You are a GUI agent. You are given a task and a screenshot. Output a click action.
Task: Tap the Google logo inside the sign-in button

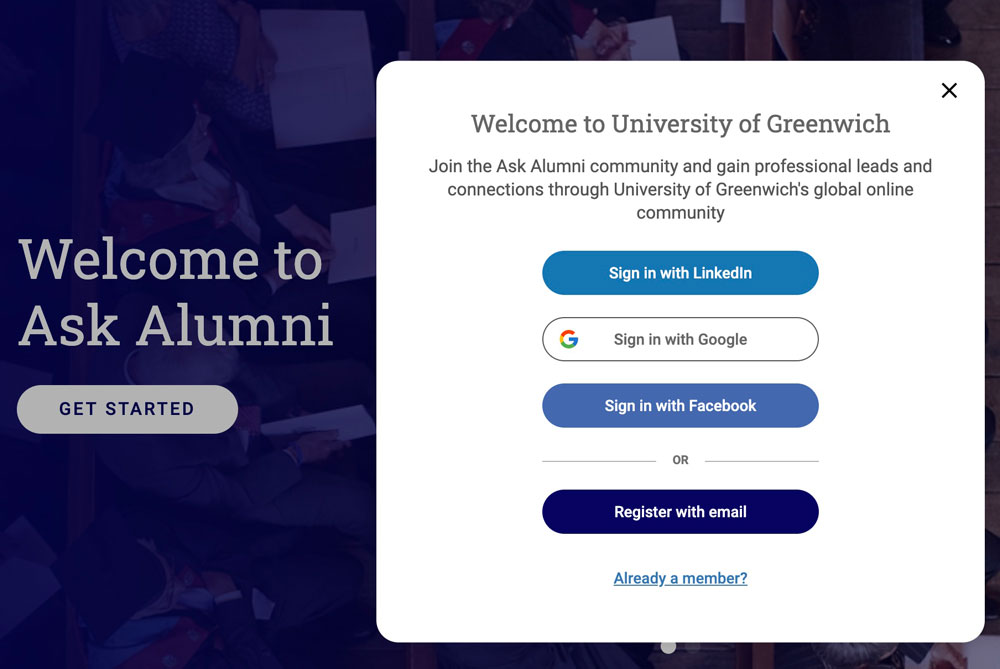pyautogui.click(x=571, y=339)
